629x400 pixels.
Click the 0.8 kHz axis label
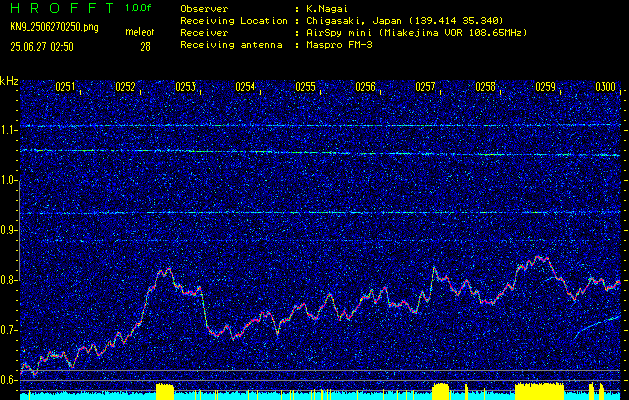(x=9, y=280)
